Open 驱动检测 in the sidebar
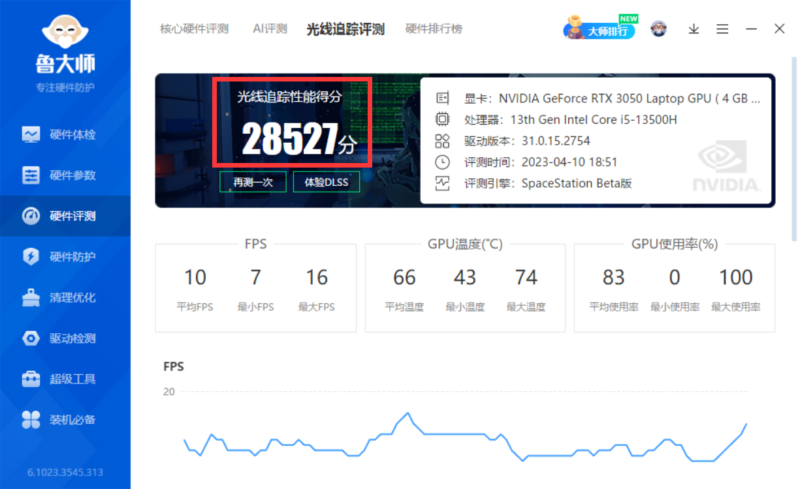800x489 pixels. click(x=65, y=338)
